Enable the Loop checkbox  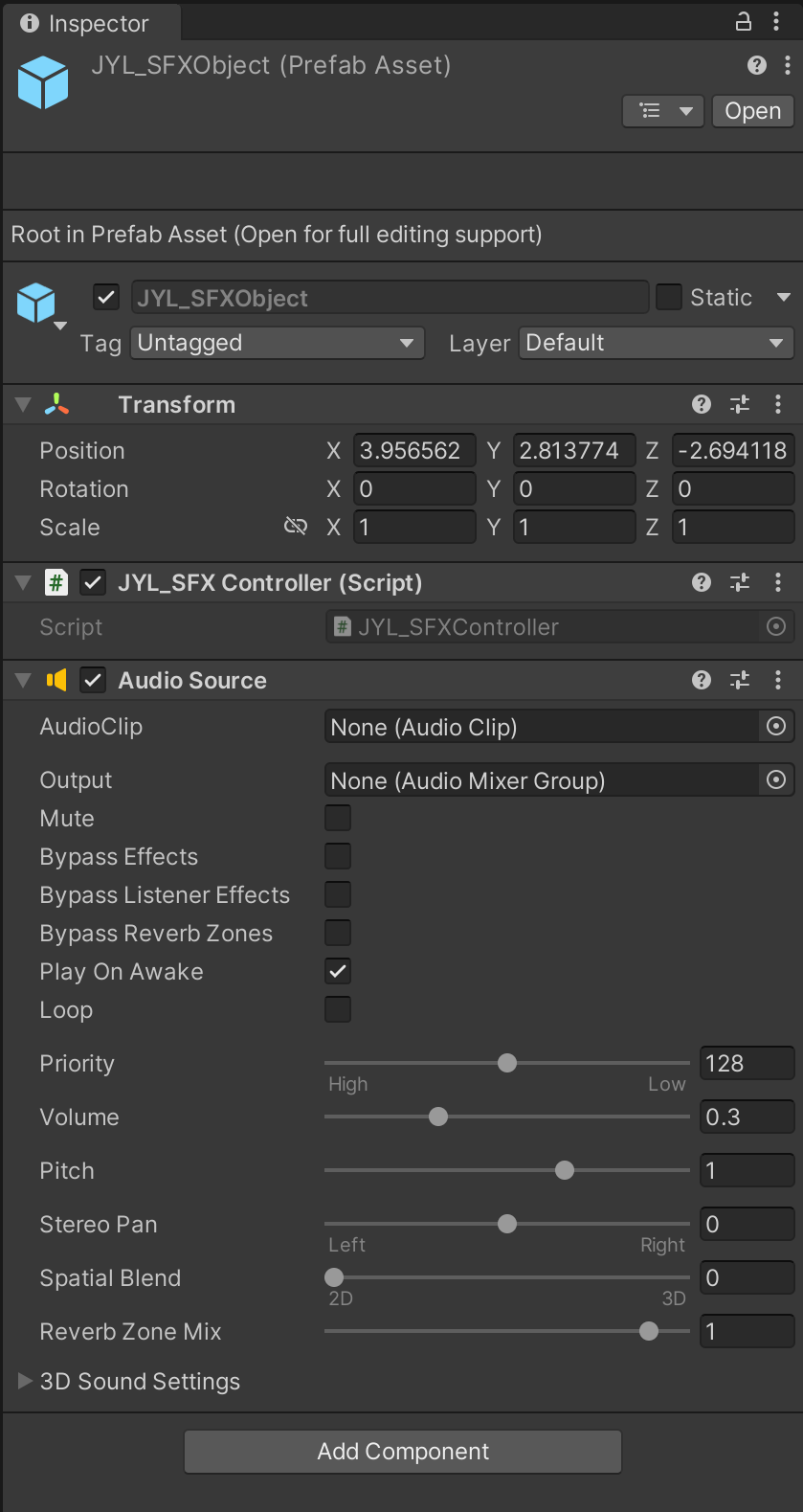click(338, 1009)
